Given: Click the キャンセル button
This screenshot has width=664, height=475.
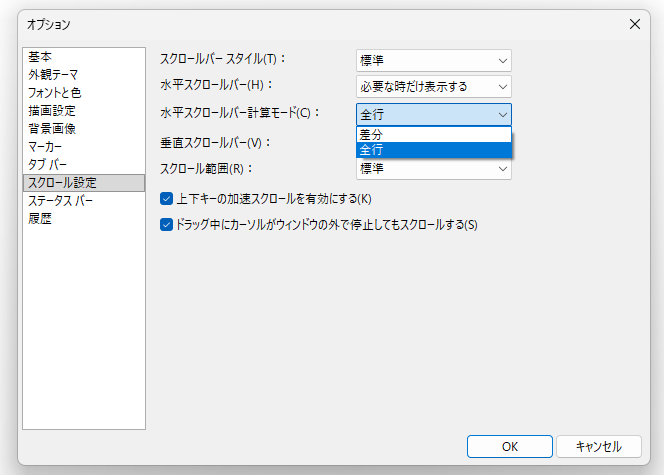Looking at the screenshot, I should point(598,447).
